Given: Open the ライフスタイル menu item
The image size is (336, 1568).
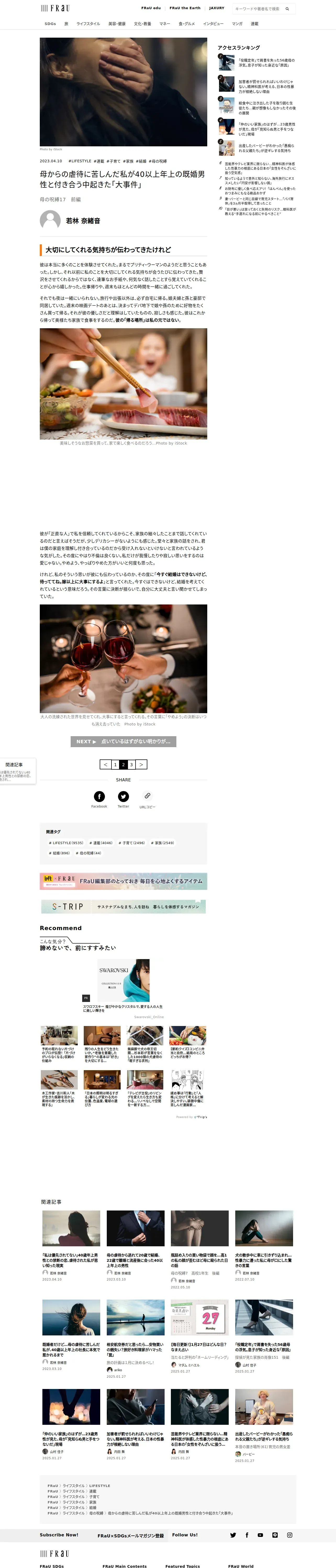Looking at the screenshot, I should [88, 24].
